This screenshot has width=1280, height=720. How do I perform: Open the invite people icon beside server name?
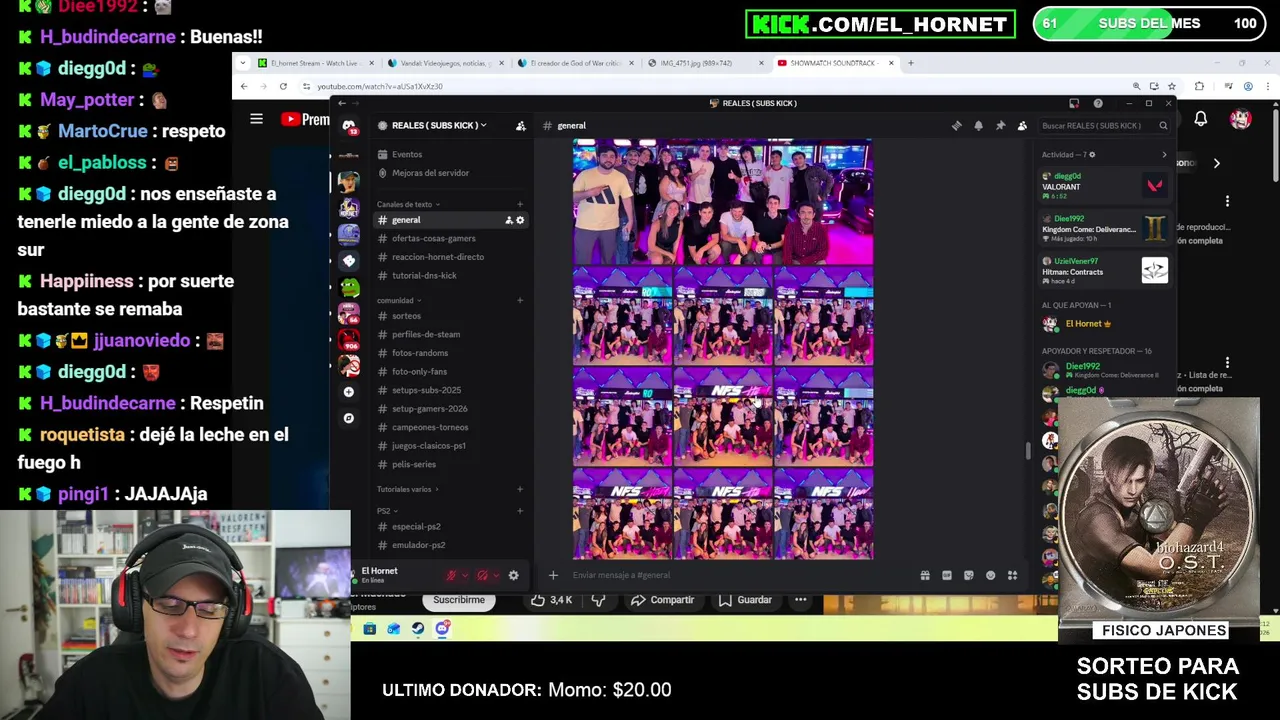click(520, 126)
